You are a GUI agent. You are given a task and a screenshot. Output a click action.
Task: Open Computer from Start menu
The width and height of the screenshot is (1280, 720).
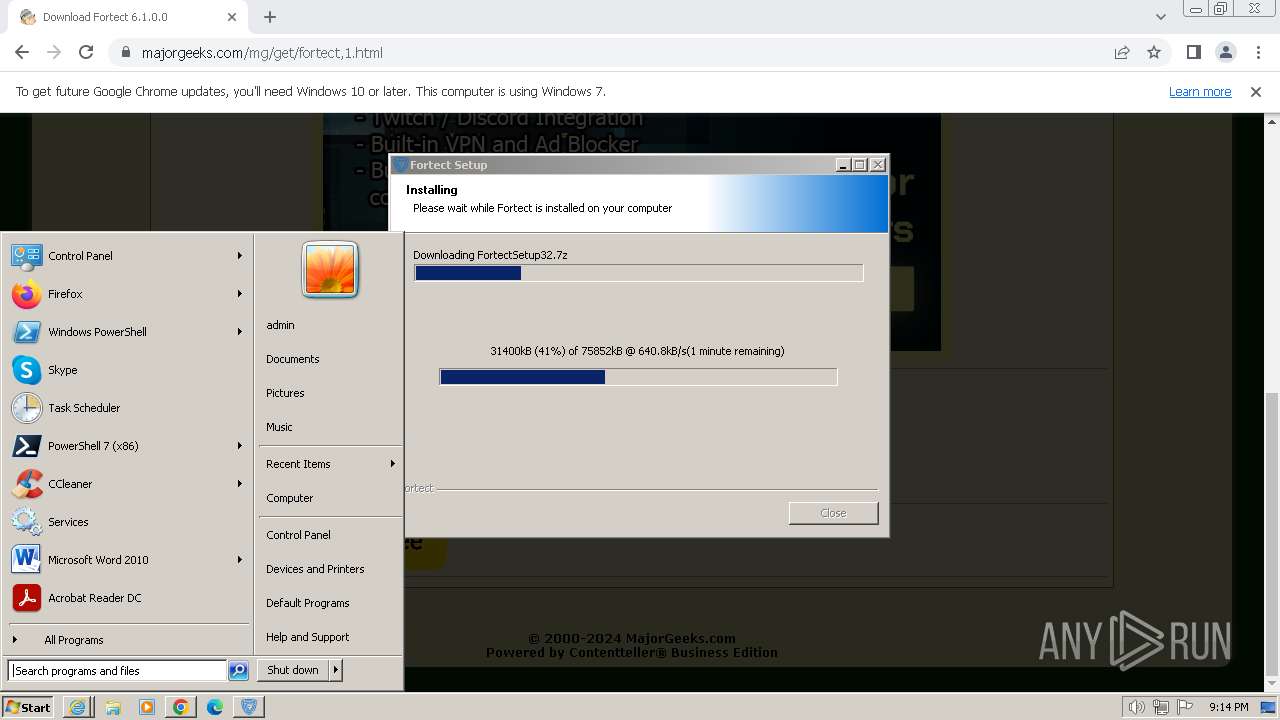pos(290,498)
